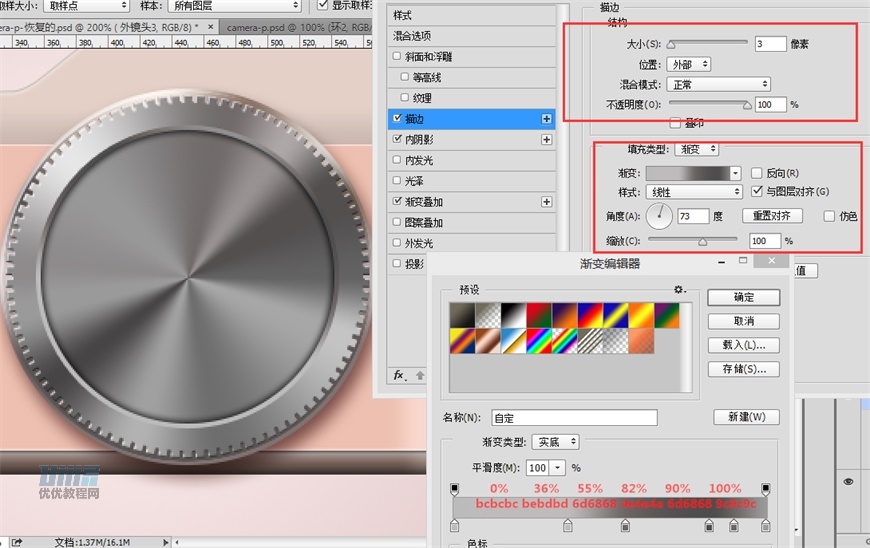
Task: Click the 名称(N) field containing 自定
Action: [574, 418]
